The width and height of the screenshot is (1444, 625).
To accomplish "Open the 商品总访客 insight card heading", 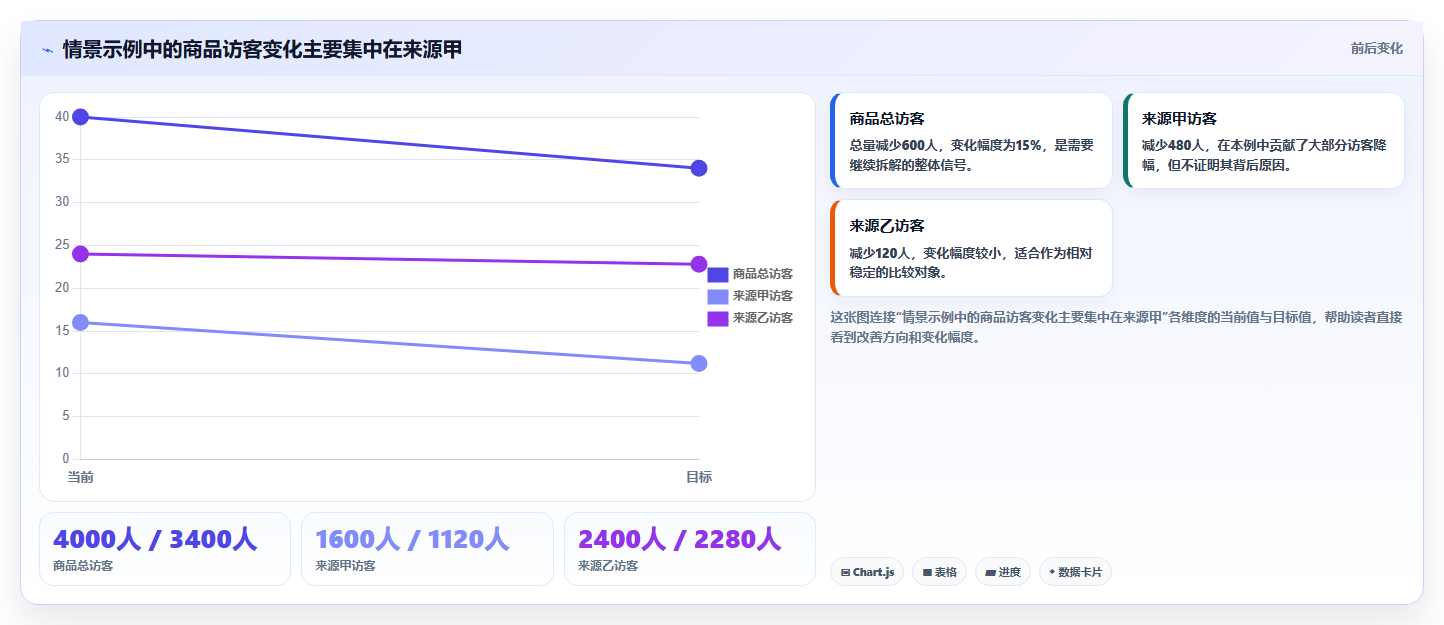I will coord(887,119).
